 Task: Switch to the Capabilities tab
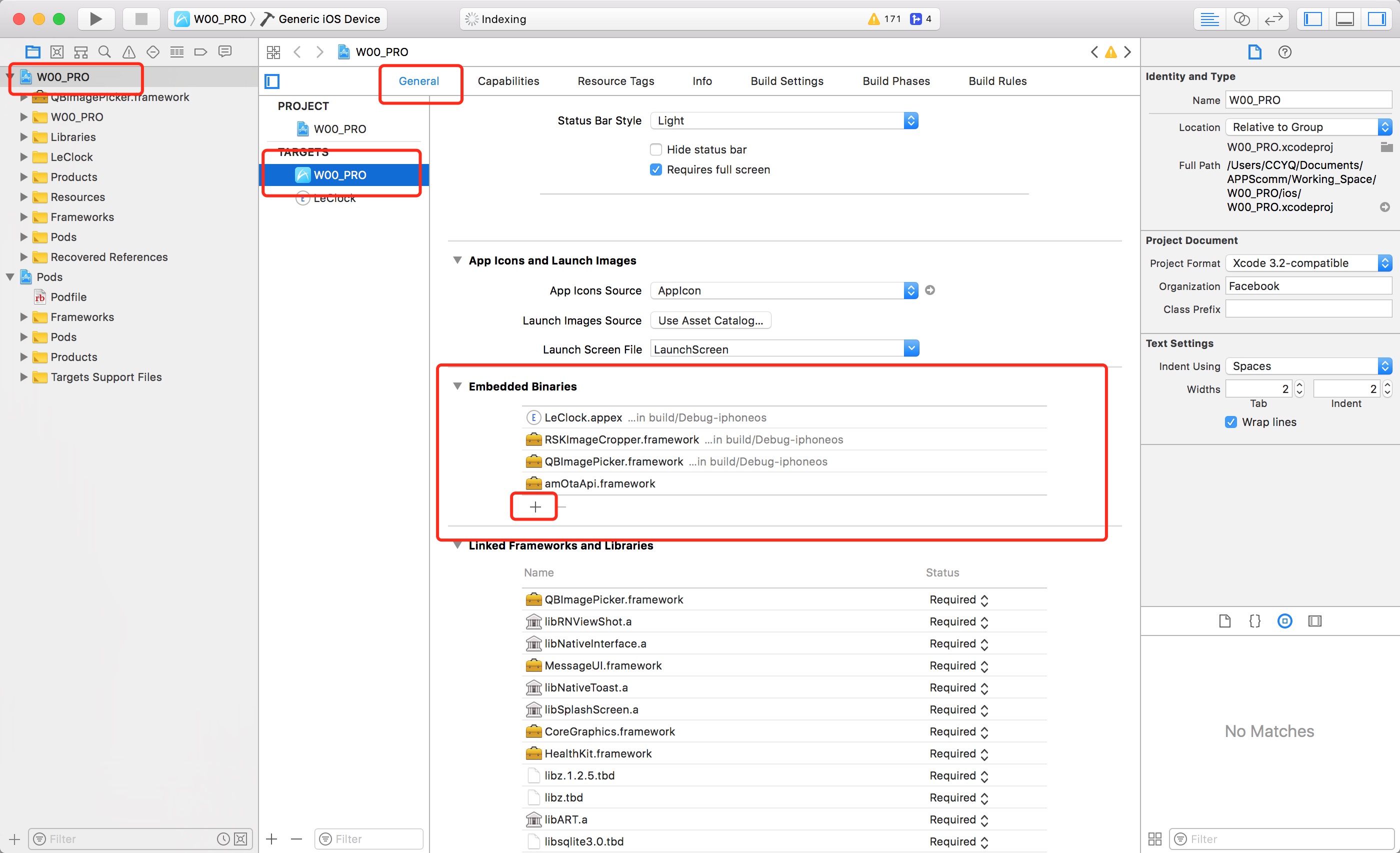(x=508, y=80)
